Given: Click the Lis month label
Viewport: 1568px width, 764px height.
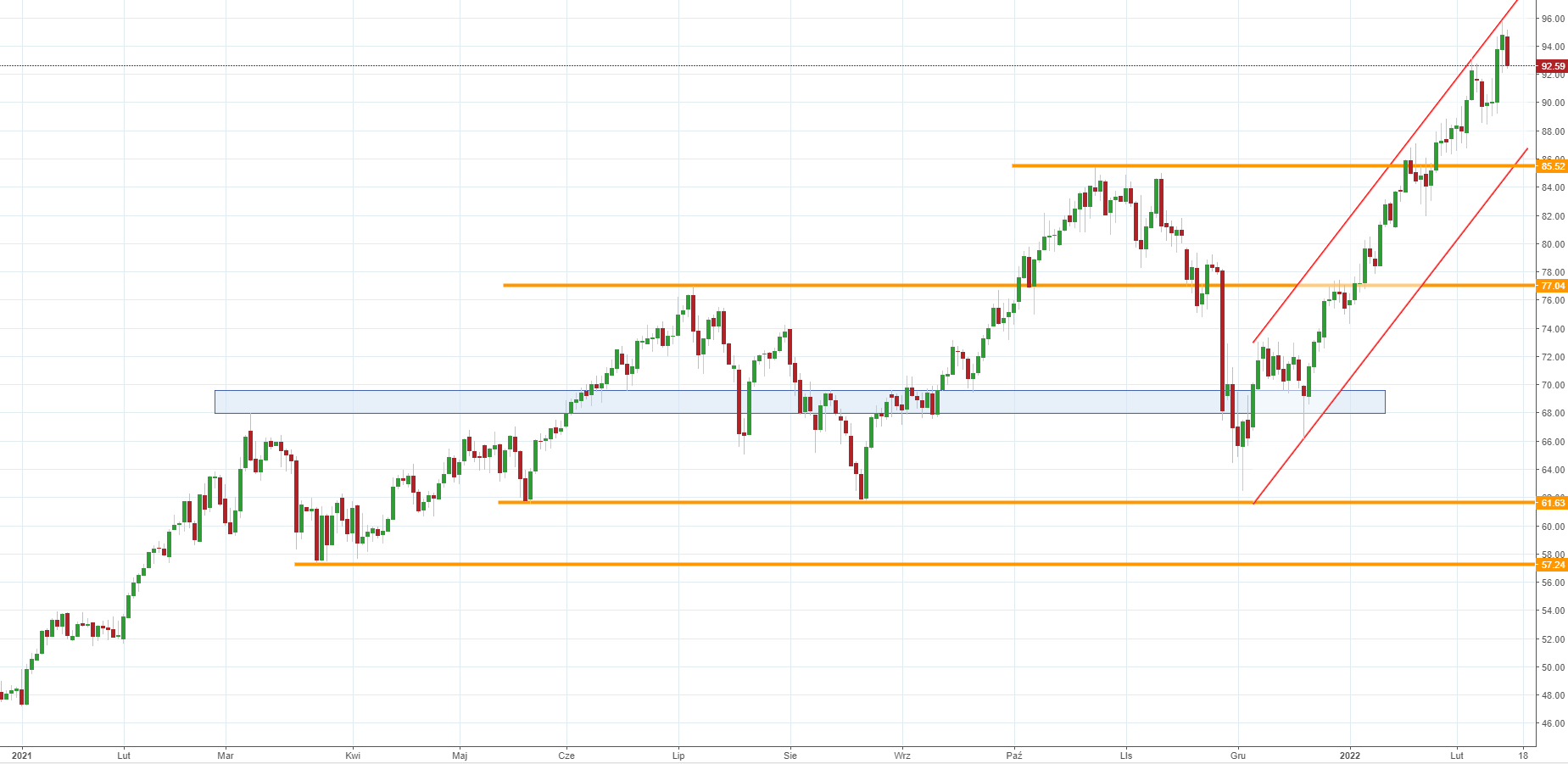Looking at the screenshot, I should point(1126,755).
